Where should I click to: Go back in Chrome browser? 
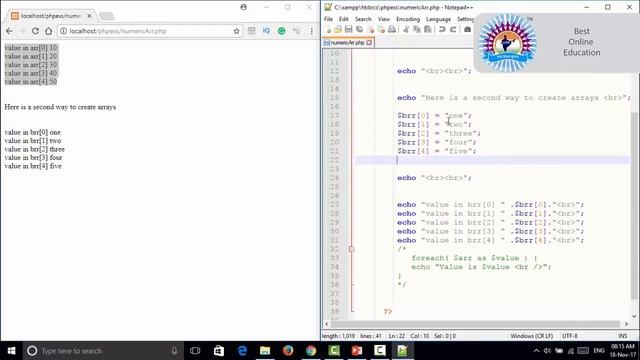tap(9, 31)
